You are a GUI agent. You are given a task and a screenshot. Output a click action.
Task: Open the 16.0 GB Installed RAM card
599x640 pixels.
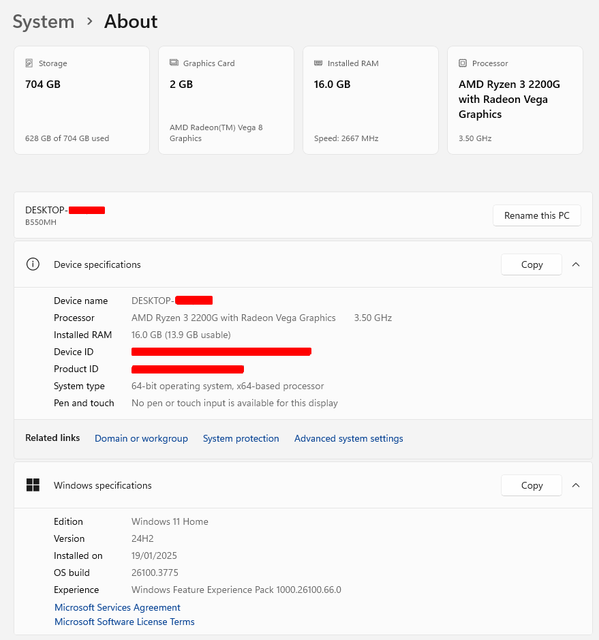tap(370, 100)
